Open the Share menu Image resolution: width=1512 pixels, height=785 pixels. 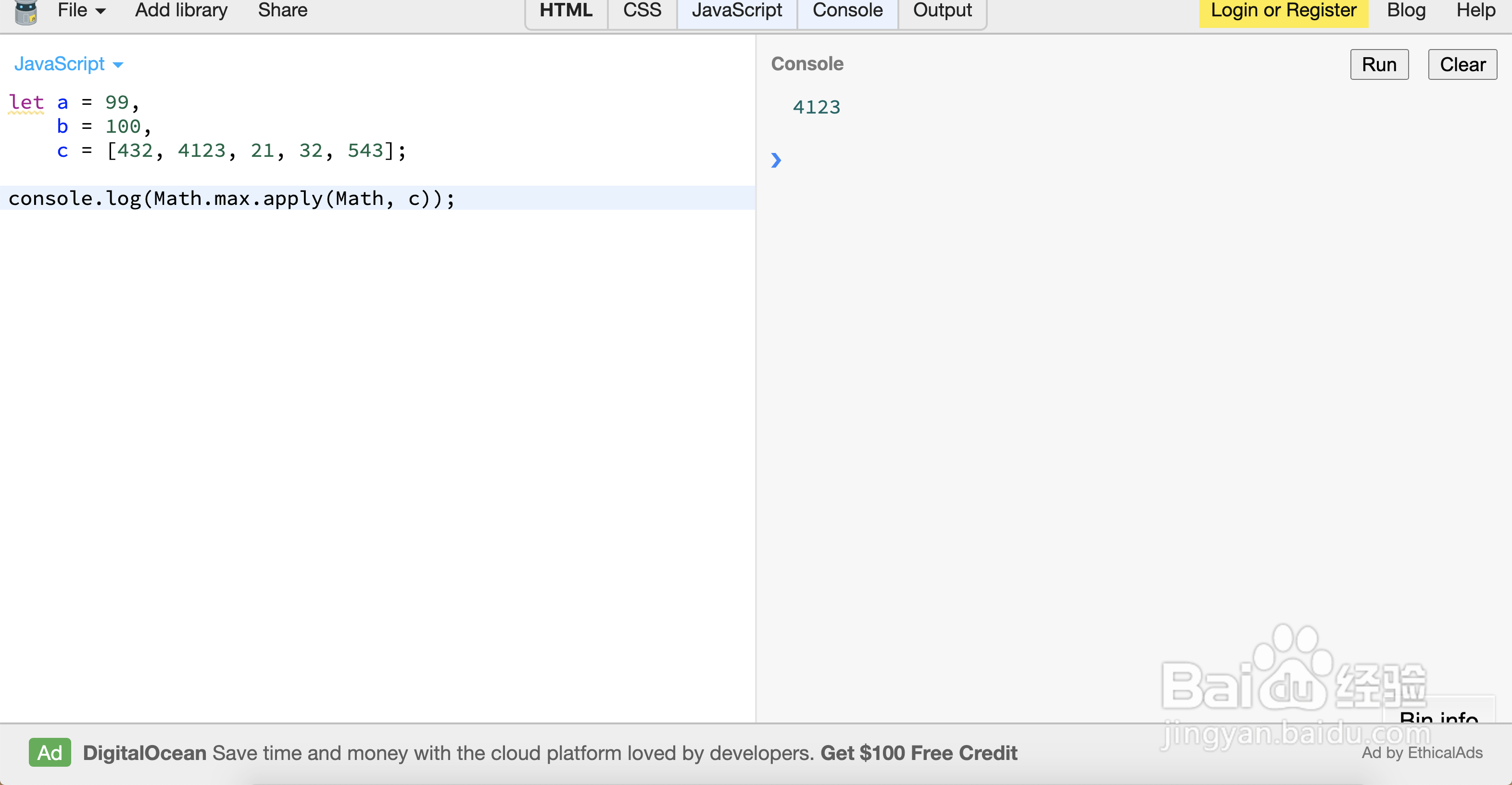[282, 11]
